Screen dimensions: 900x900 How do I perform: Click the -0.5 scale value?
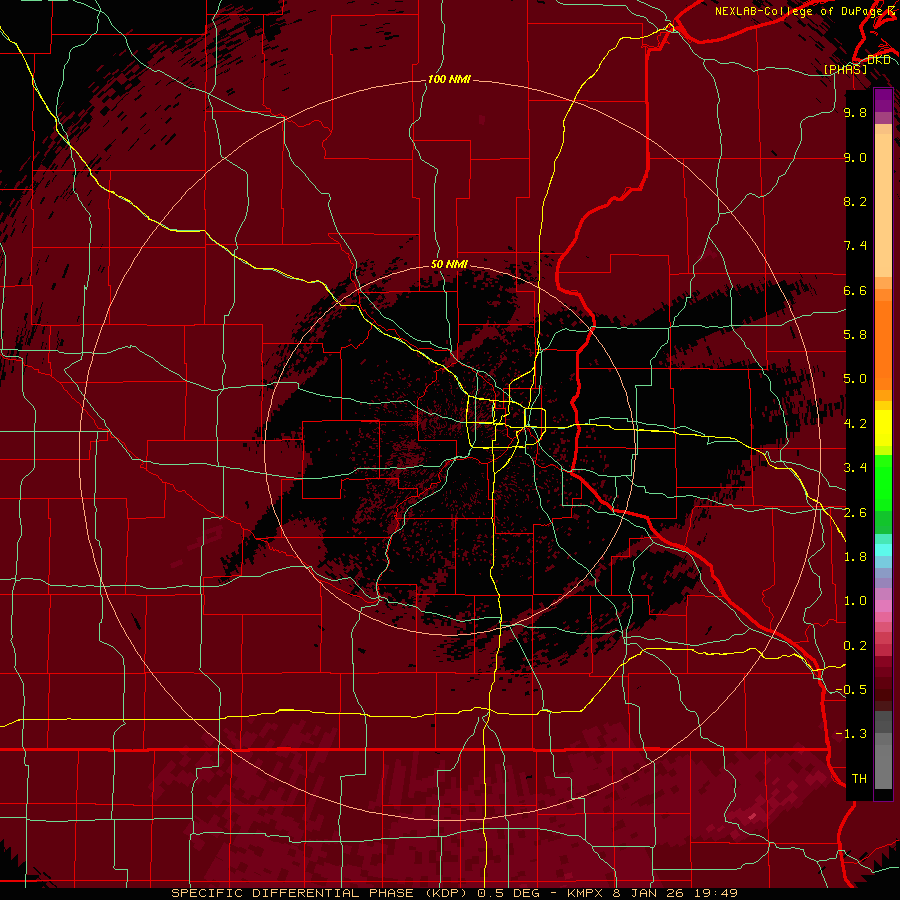click(851, 690)
